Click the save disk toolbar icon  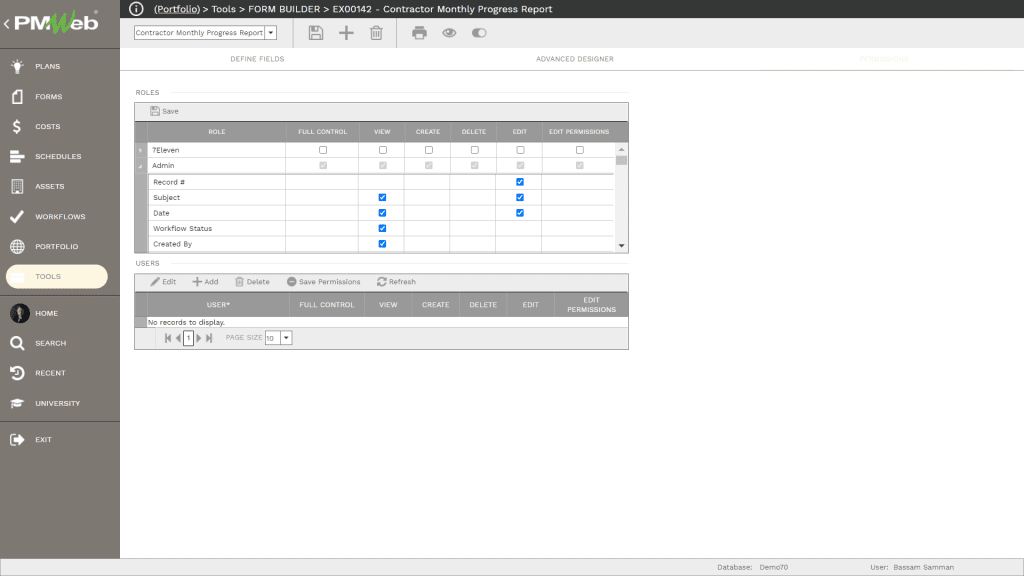tap(315, 33)
